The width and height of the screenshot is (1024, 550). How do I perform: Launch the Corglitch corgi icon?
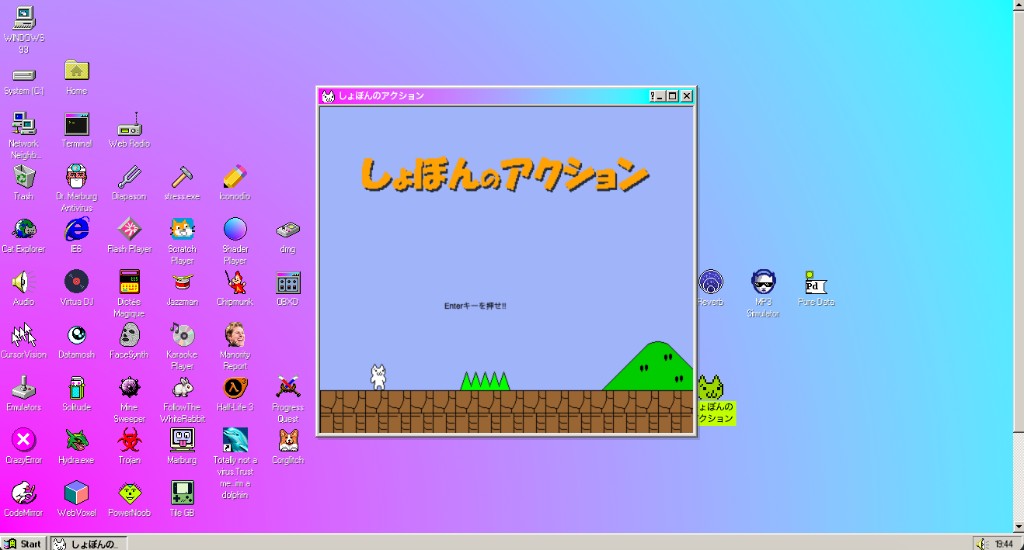click(287, 440)
